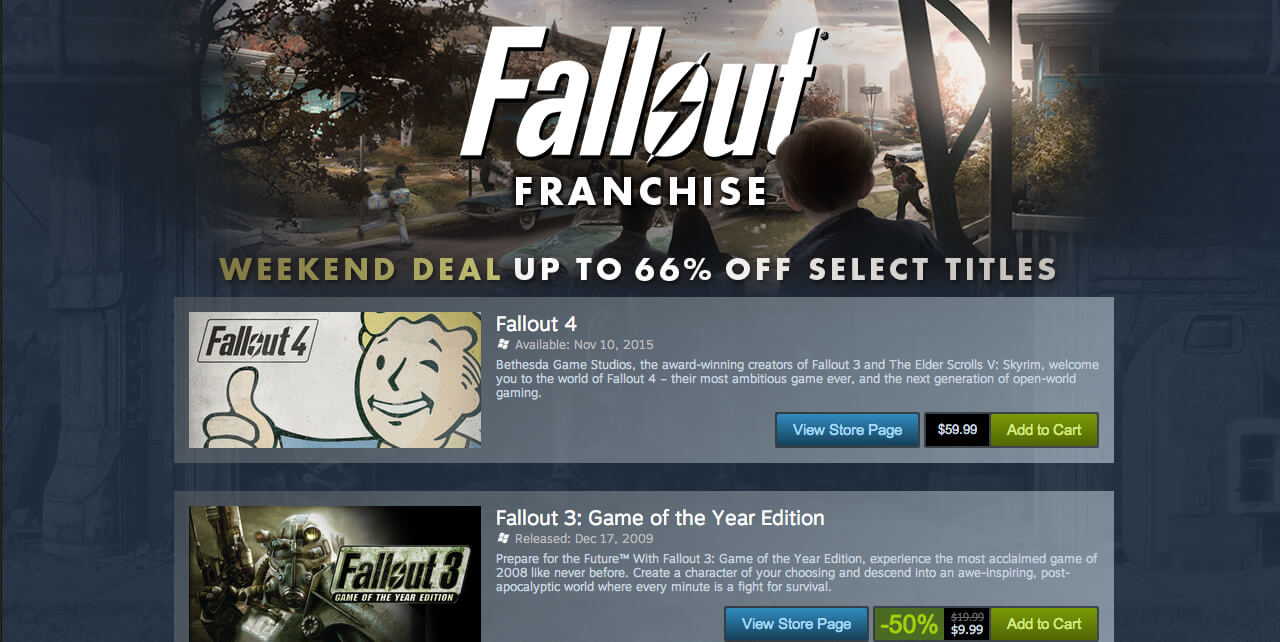Screen dimensions: 1280x642
Task: Add Fallout 4 to the cart
Action: [x=1044, y=430]
